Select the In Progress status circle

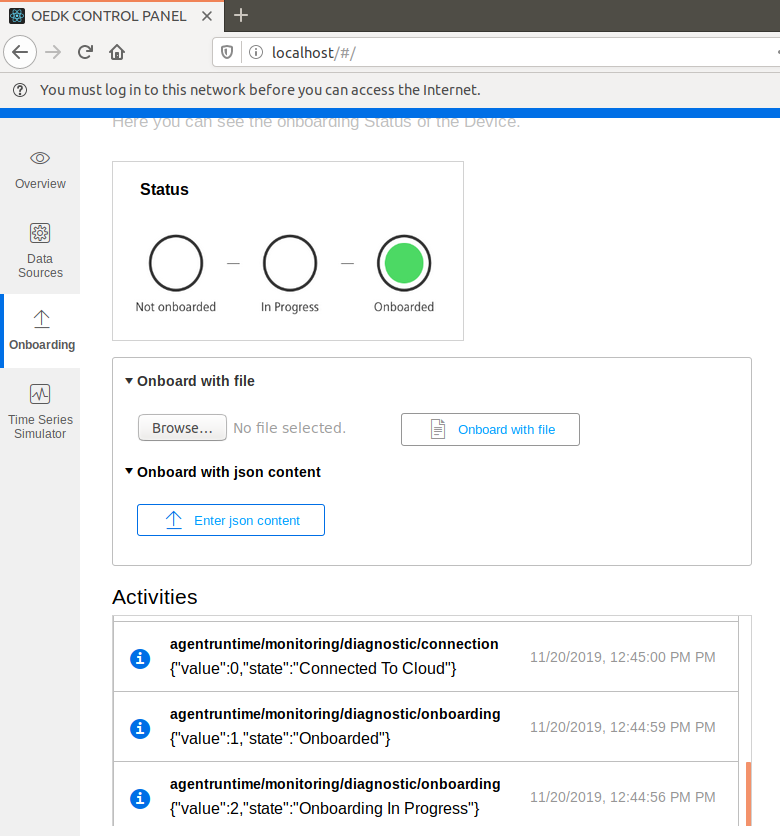(x=290, y=263)
